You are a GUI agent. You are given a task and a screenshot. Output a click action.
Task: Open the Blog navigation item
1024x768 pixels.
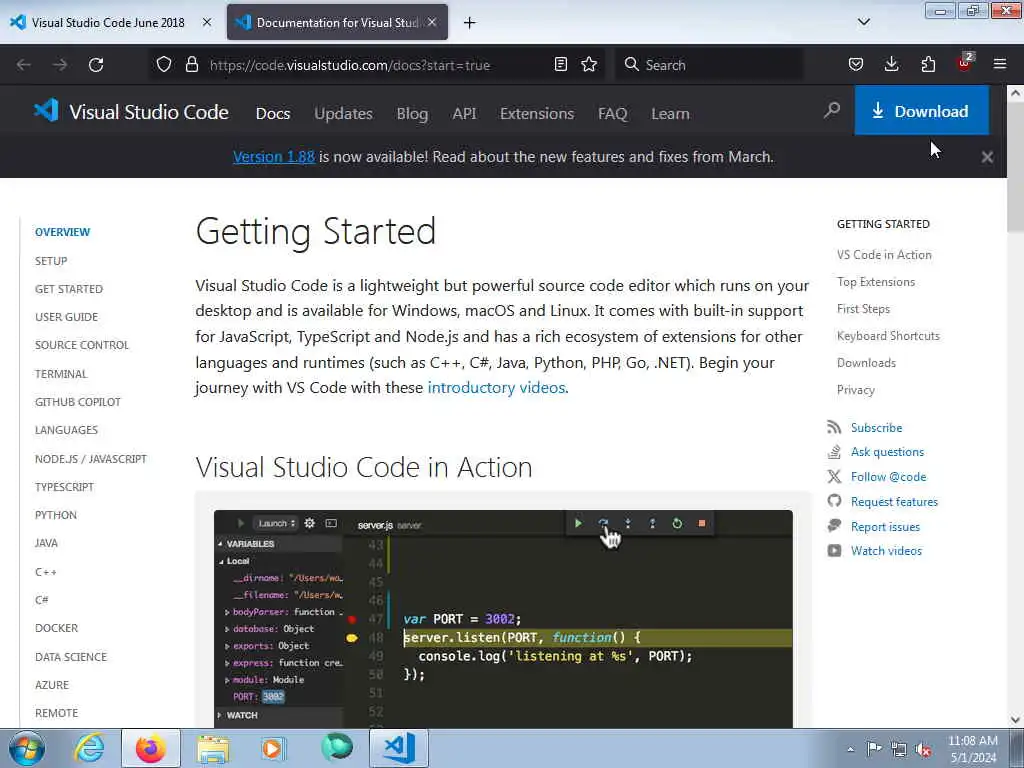pyautogui.click(x=412, y=114)
